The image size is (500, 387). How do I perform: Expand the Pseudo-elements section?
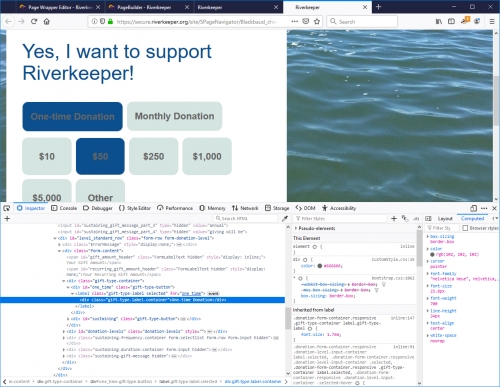coord(296,228)
